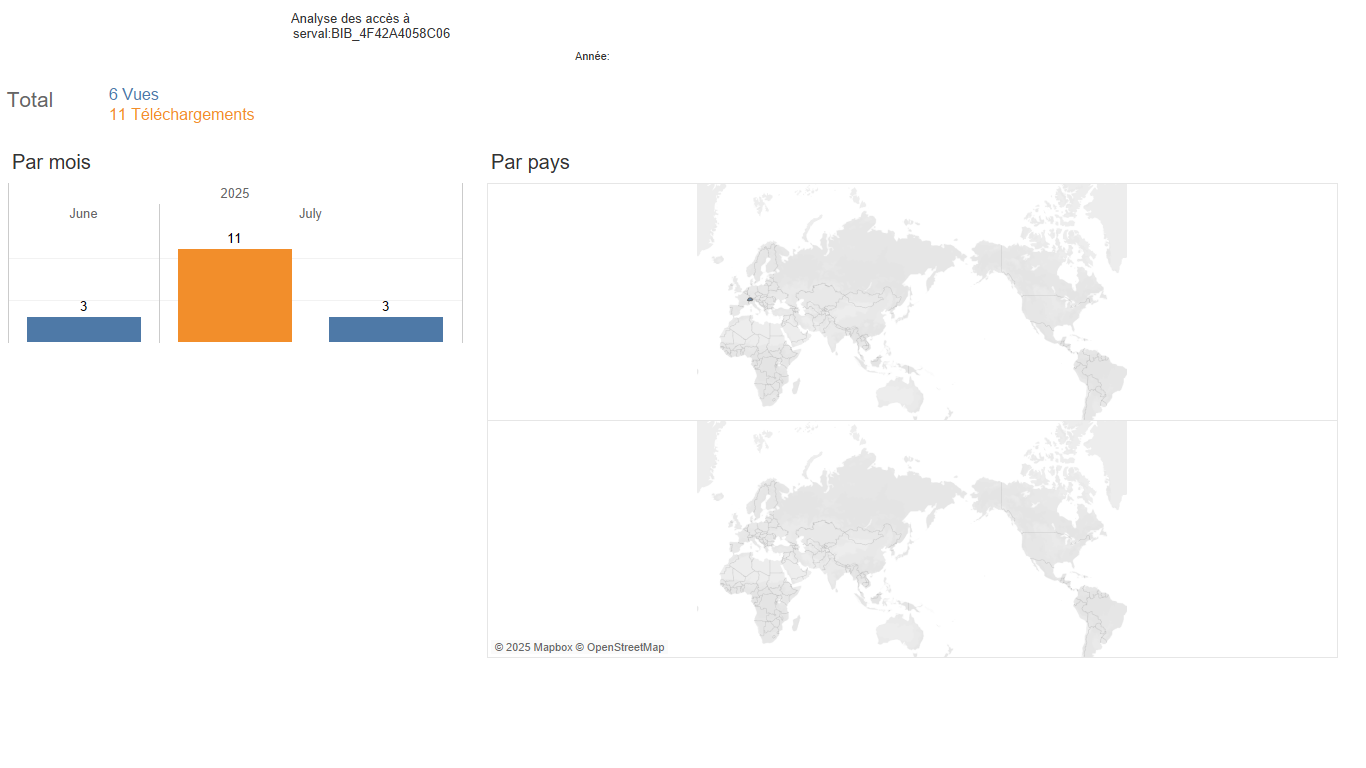The height and width of the screenshot is (768, 1366).
Task: Click the 'Analyse des accès à' title
Action: pos(350,19)
